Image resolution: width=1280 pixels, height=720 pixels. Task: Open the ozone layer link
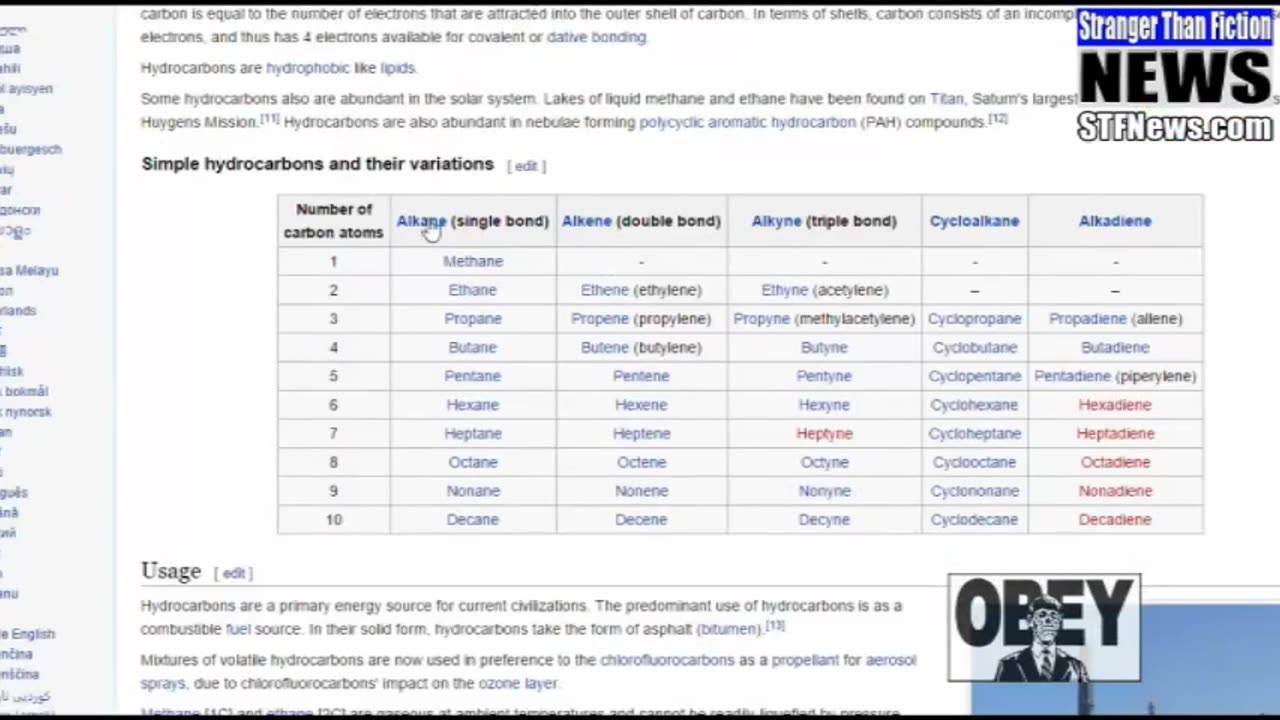[518, 683]
